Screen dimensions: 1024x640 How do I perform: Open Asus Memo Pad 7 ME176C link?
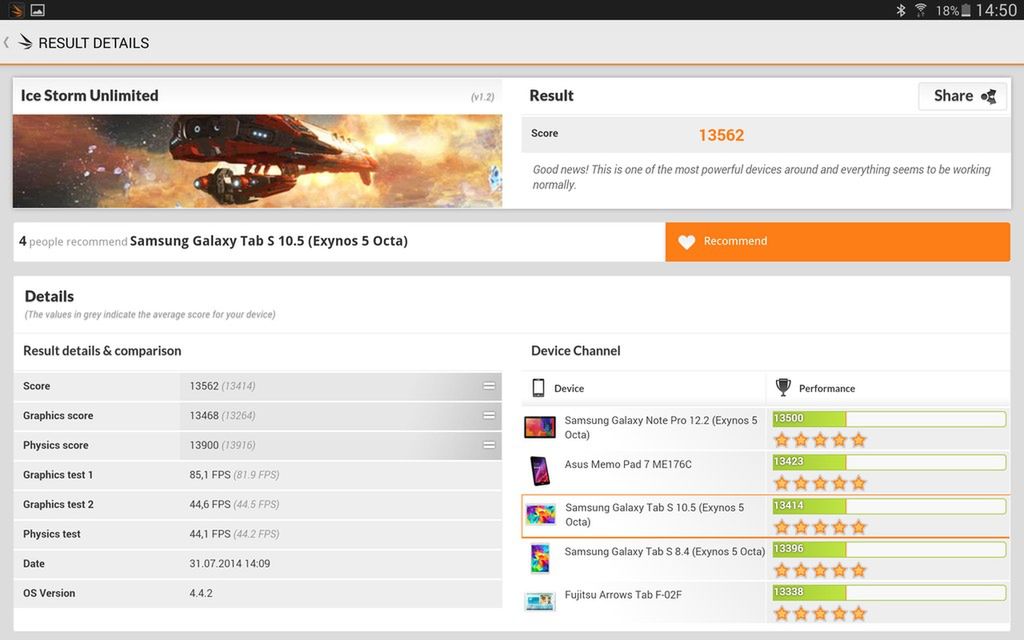(x=628, y=464)
